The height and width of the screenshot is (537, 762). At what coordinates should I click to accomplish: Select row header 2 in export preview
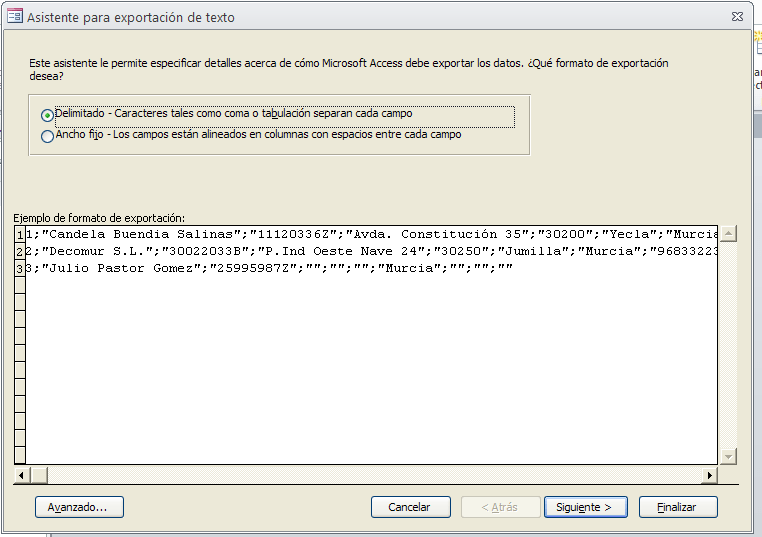click(20, 251)
